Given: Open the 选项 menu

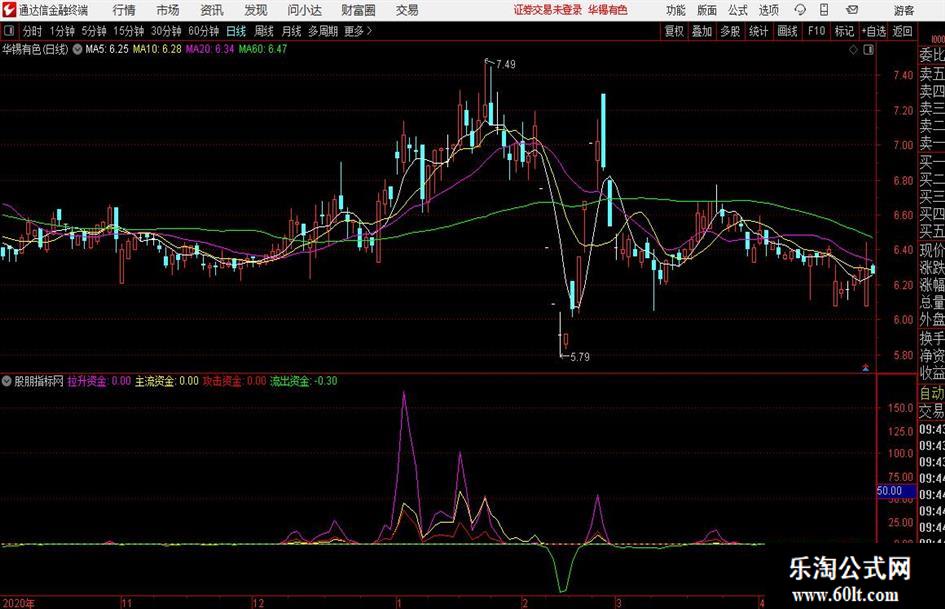Looking at the screenshot, I should (768, 10).
